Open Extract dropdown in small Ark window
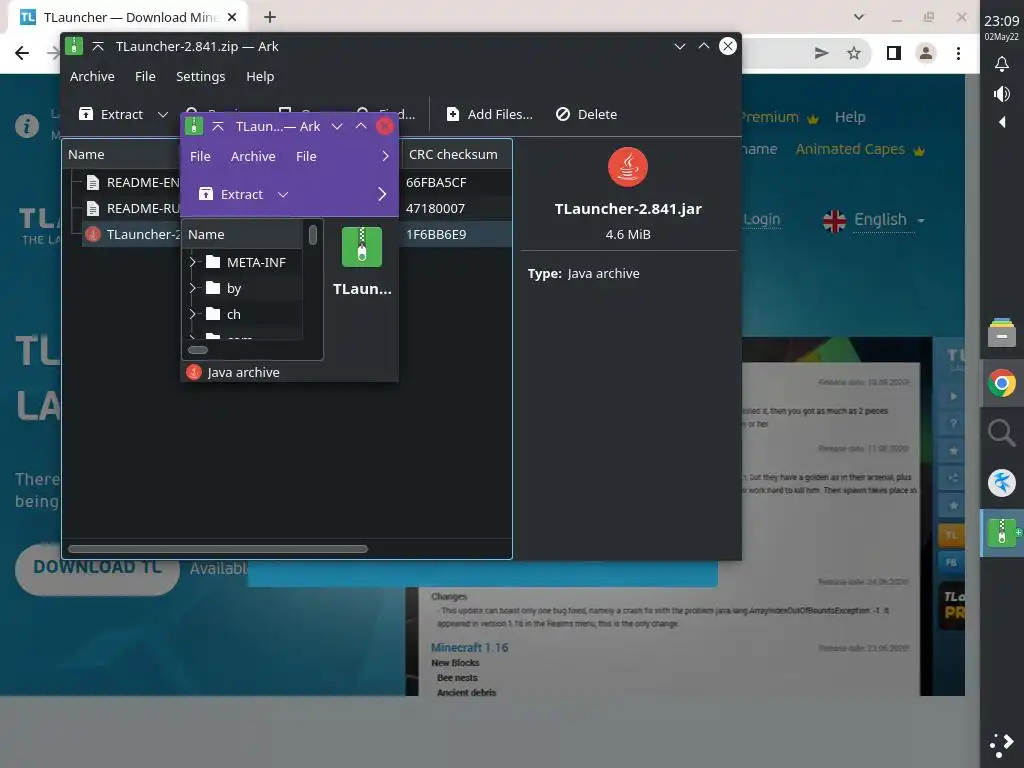 [283, 195]
